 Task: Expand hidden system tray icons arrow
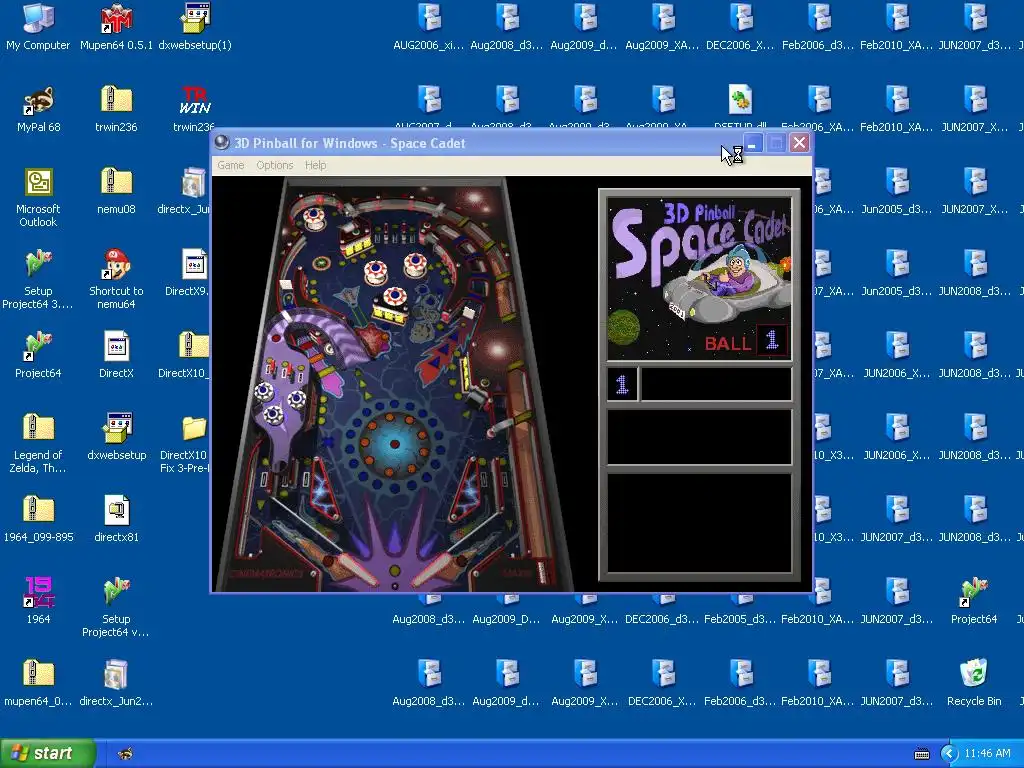949,754
